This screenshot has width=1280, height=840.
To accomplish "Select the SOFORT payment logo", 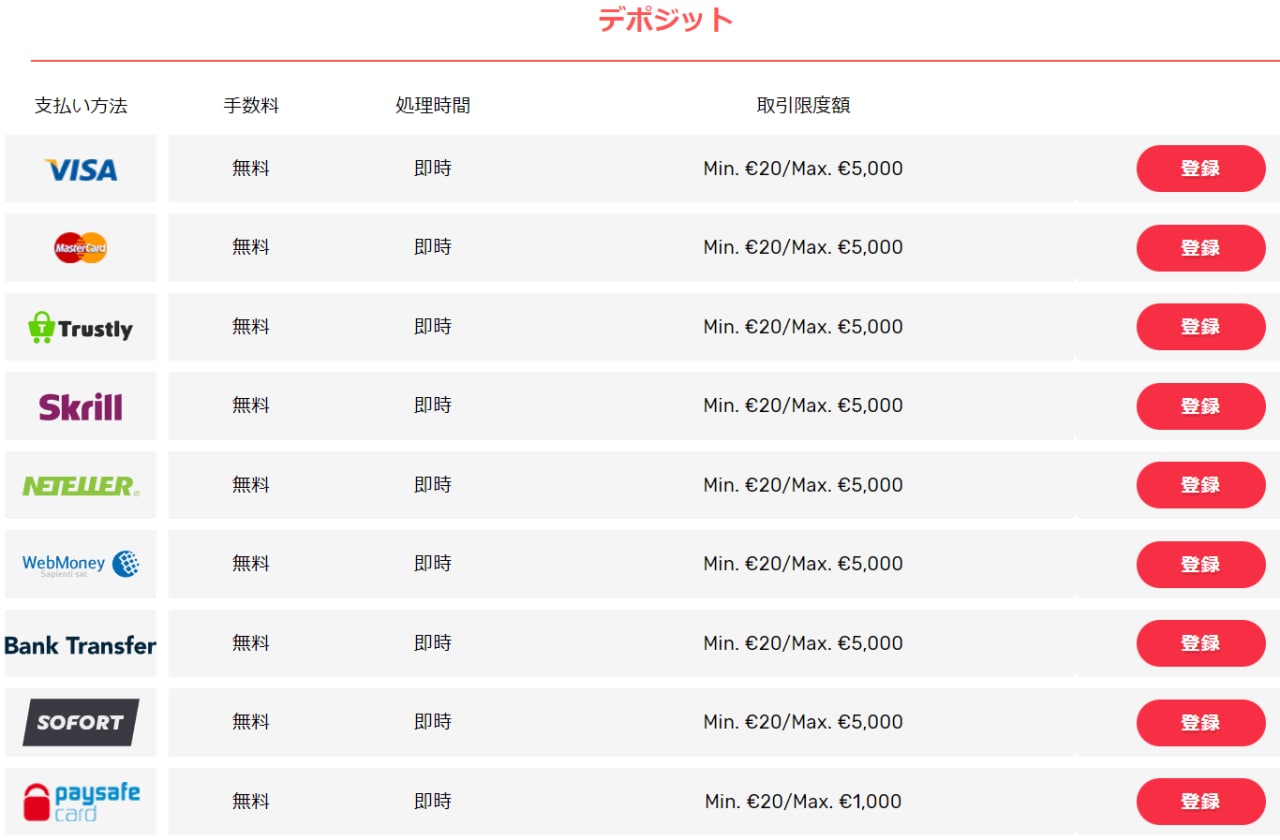I will coord(81,722).
